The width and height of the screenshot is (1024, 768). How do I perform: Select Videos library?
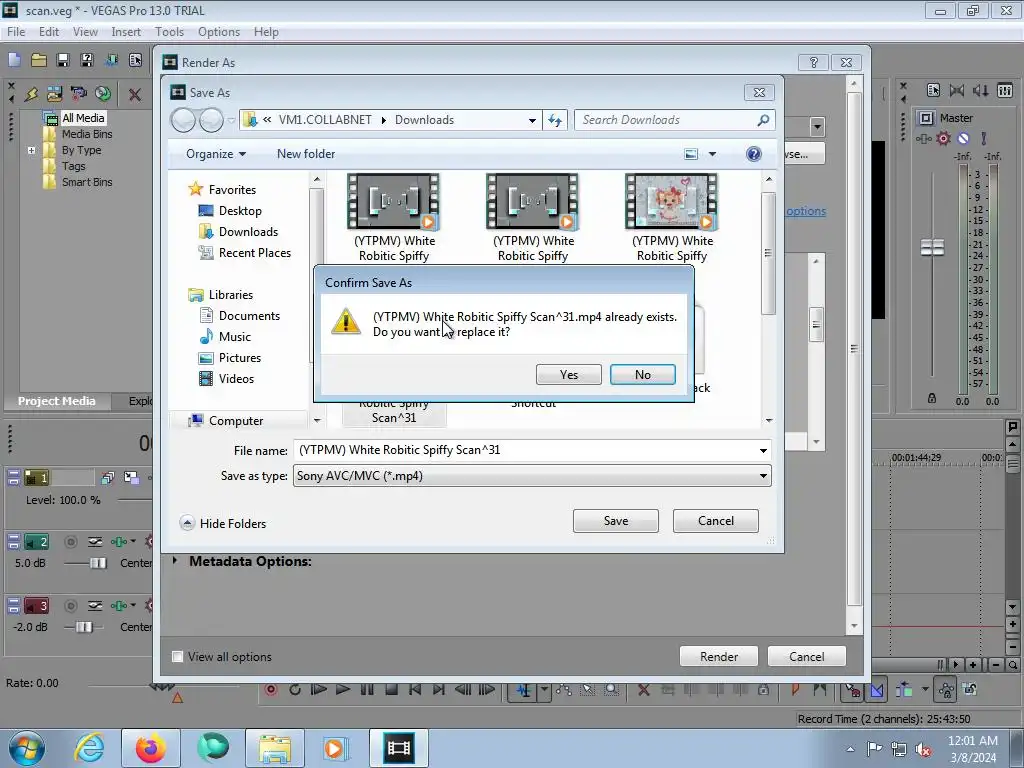tap(236, 379)
